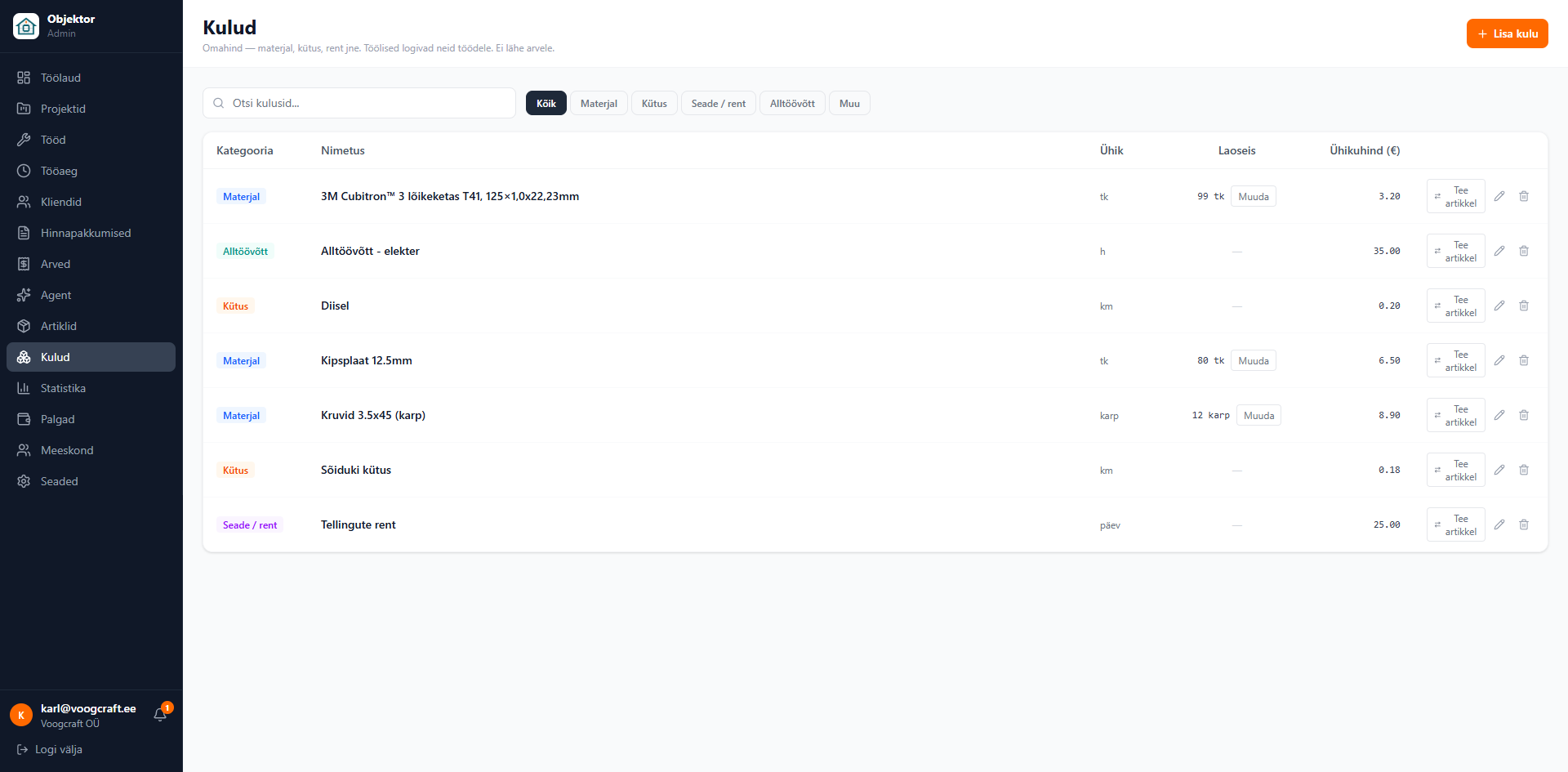1568x772 pixels.
Task: Open Hinnapakkumised in the sidebar
Action: click(91, 233)
